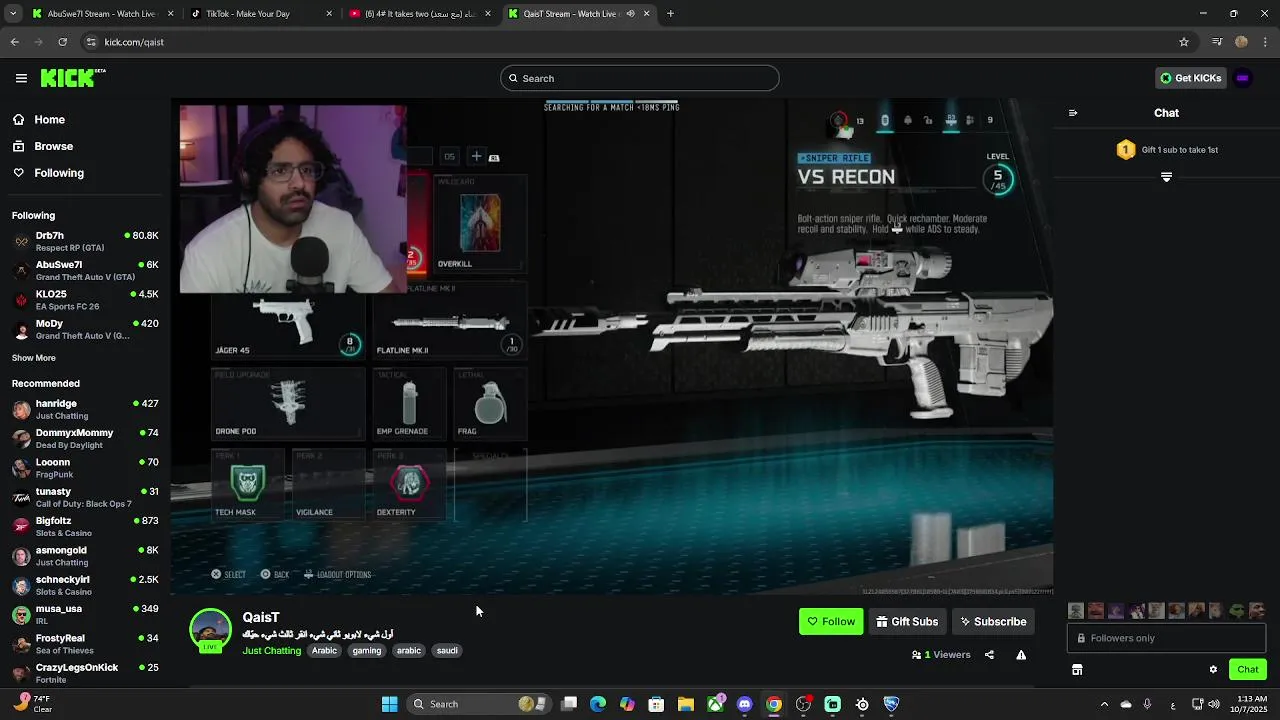The width and height of the screenshot is (1280, 720).
Task: Click the viewers count icon
Action: click(x=916, y=655)
